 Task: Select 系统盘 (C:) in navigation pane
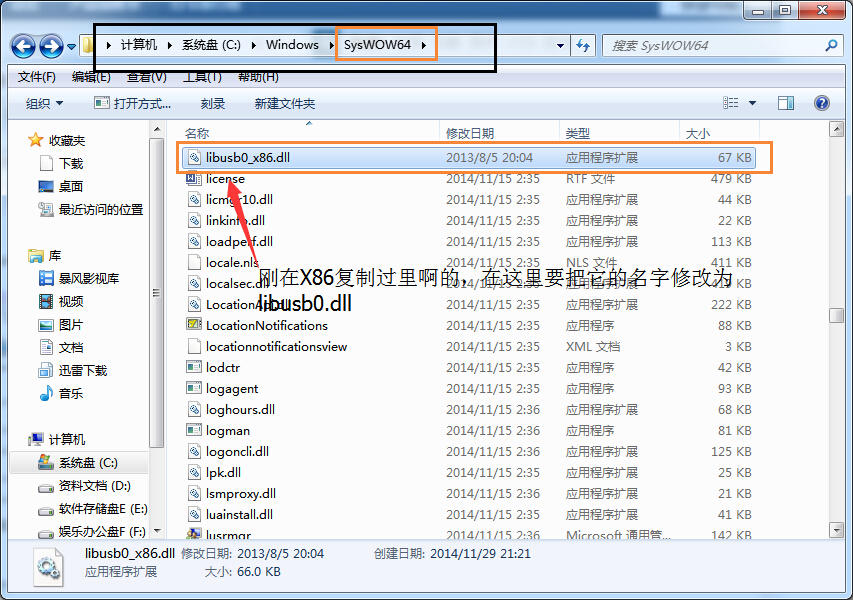[87, 463]
